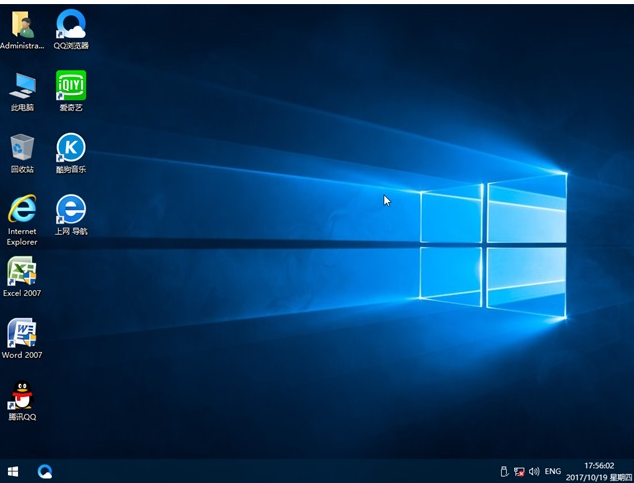Click the 上网导航 shortcut icon
This screenshot has height=483, width=634.
coord(71,209)
